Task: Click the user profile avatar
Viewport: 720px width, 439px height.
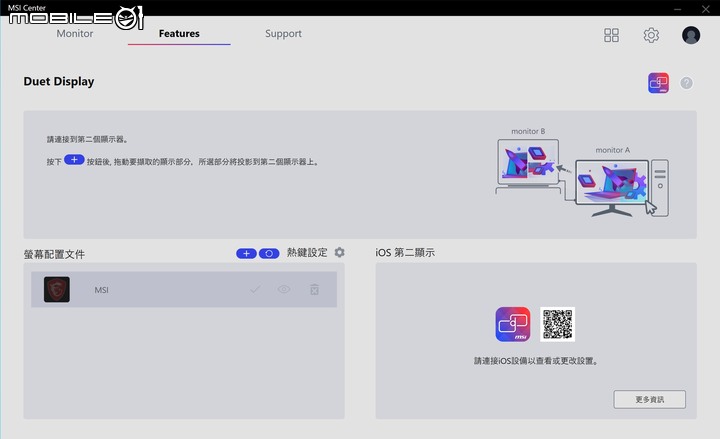Action: [x=691, y=35]
